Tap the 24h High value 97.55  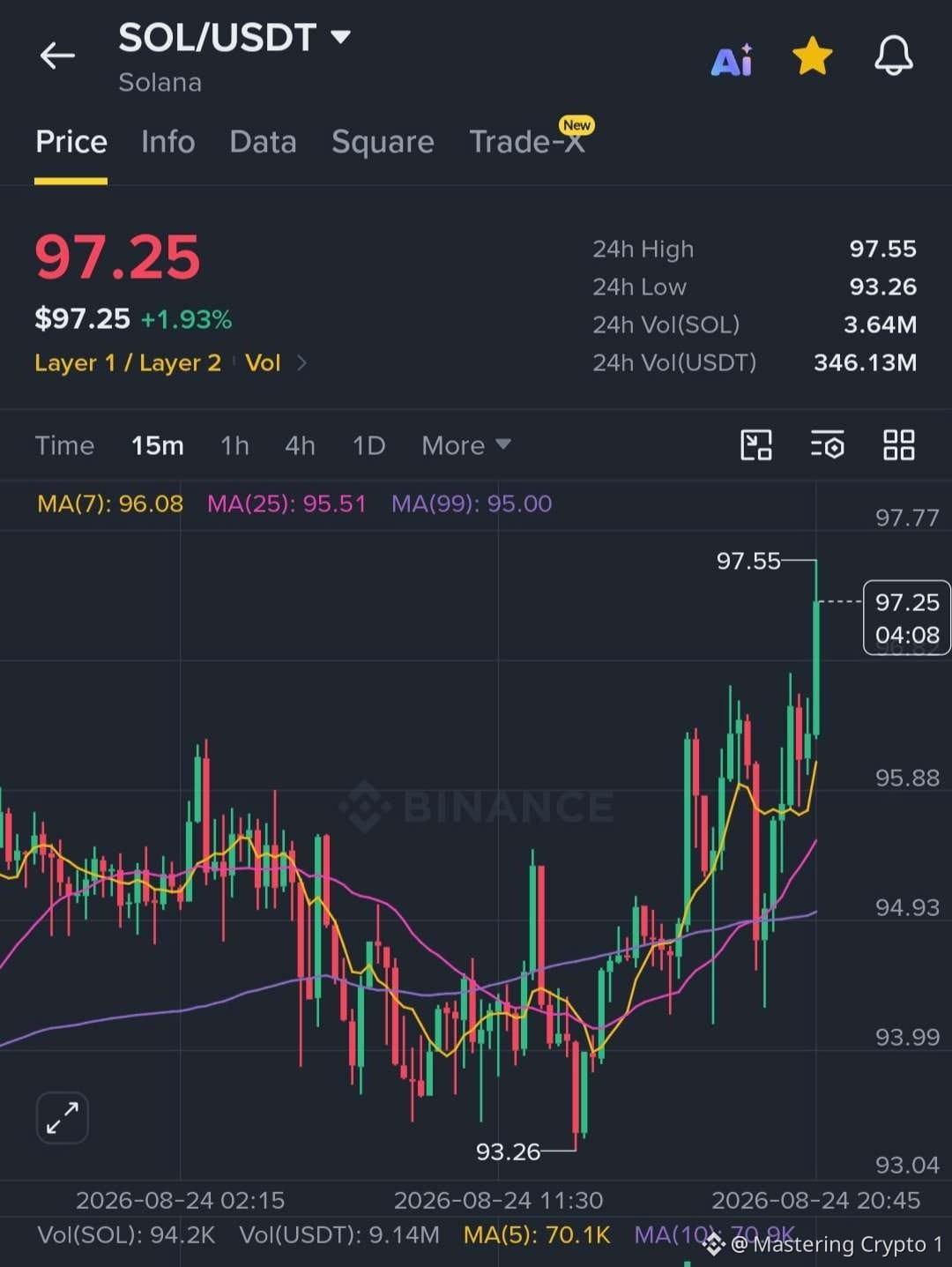coord(882,249)
